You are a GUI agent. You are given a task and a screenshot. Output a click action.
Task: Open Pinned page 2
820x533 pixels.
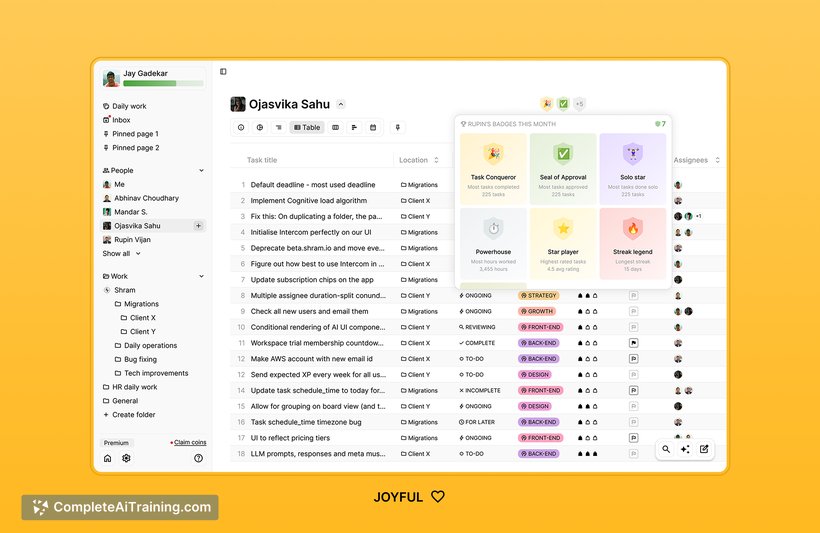[x=131, y=148]
